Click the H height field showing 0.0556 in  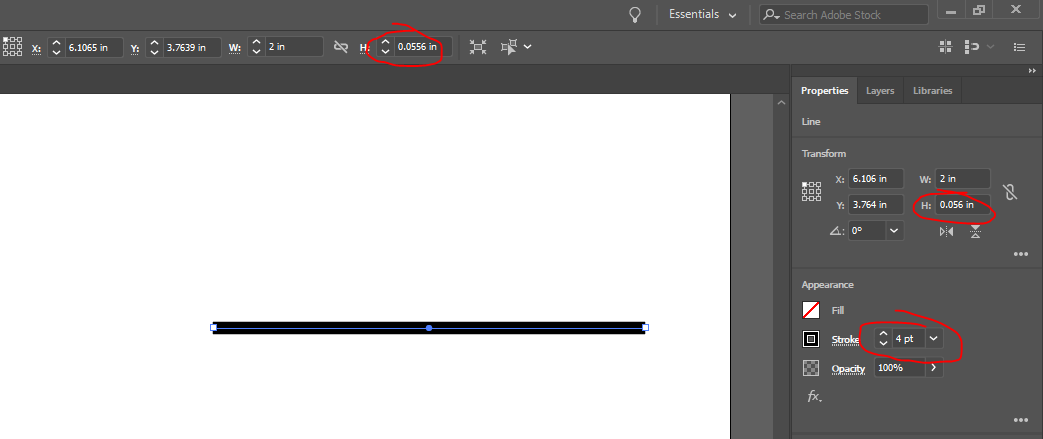click(423, 47)
